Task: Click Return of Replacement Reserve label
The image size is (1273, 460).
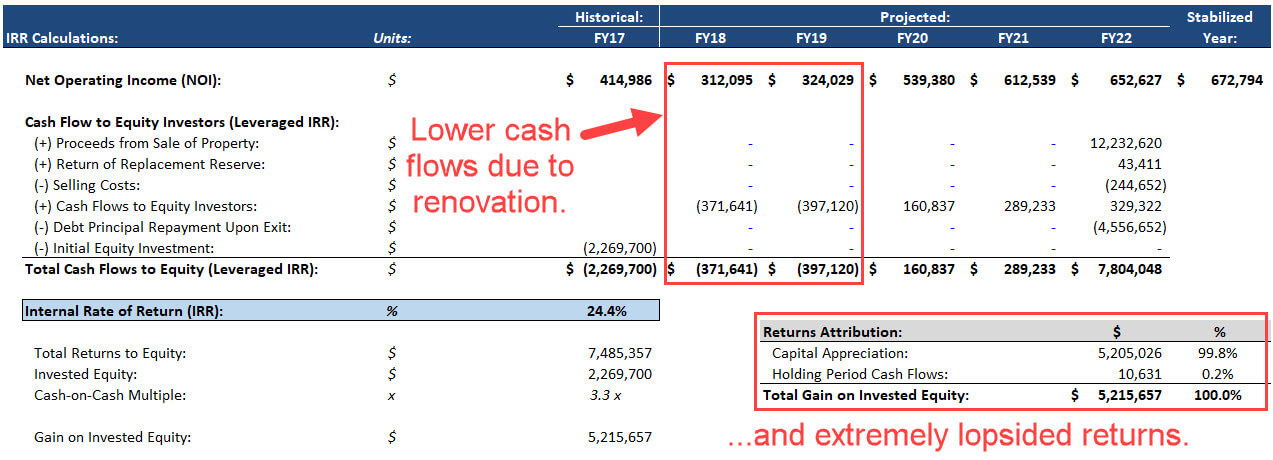Action: 150,164
